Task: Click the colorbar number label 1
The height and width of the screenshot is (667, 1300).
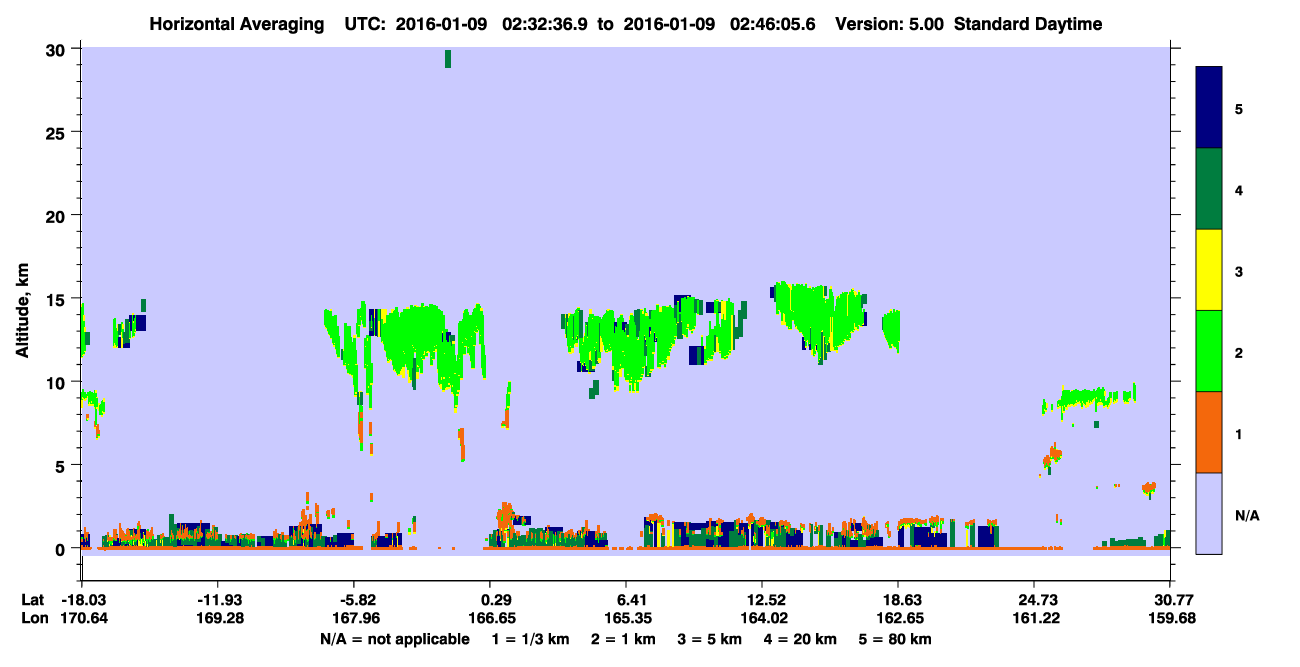Action: [1239, 433]
